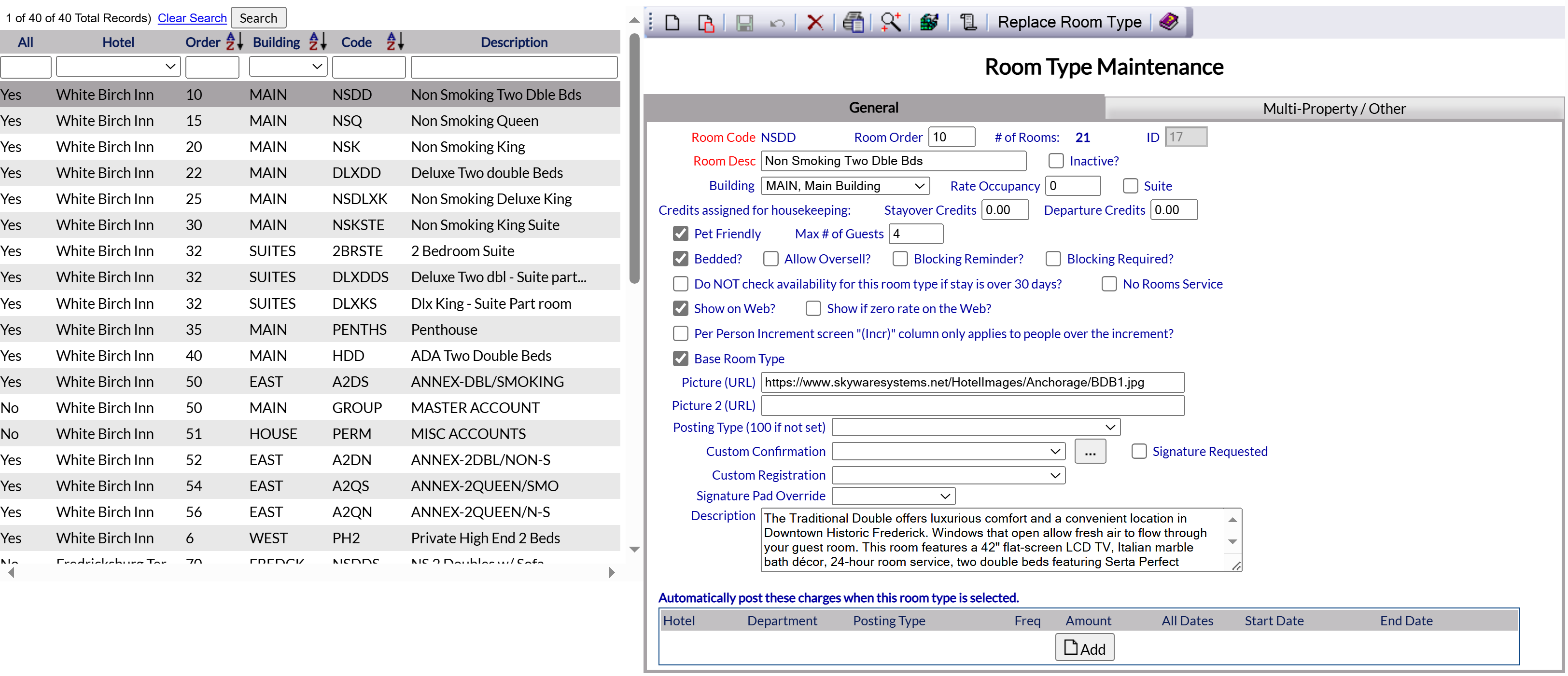Check Show if zero rate on Web
This screenshot has height=676, width=1568.
(813, 308)
